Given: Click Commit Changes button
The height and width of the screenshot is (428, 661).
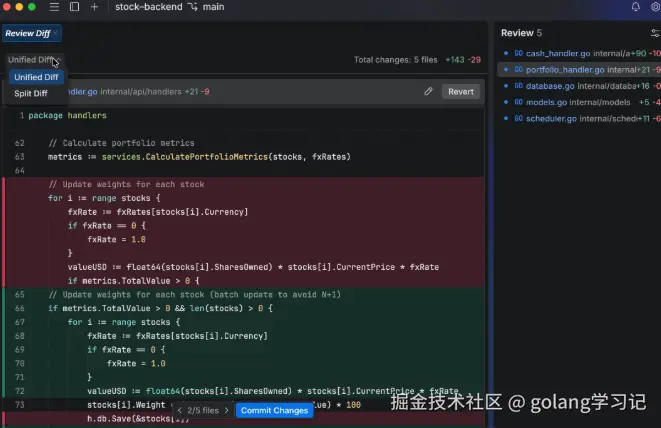Looking at the screenshot, I should pyautogui.click(x=274, y=410).
